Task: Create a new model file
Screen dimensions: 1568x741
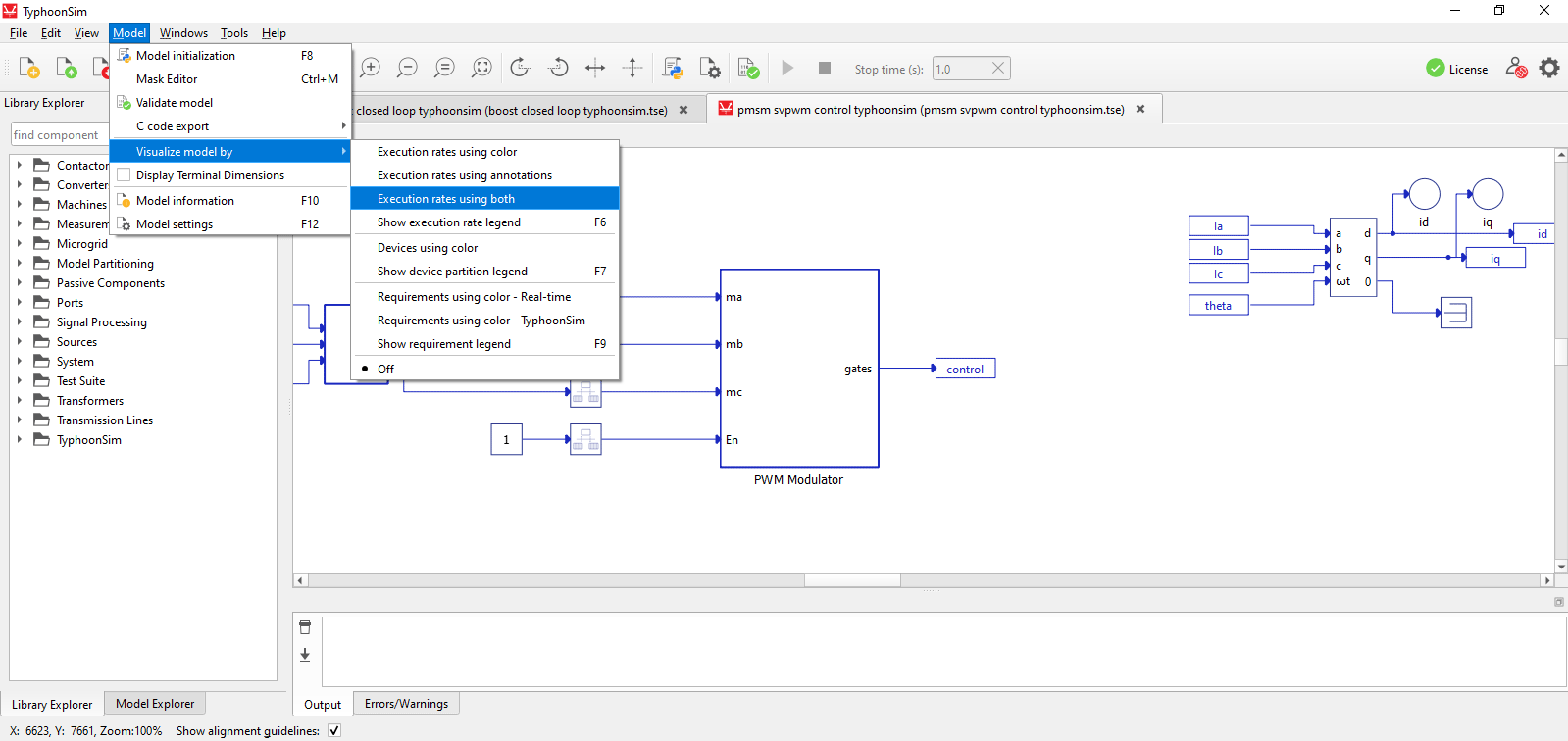Action: (x=29, y=68)
